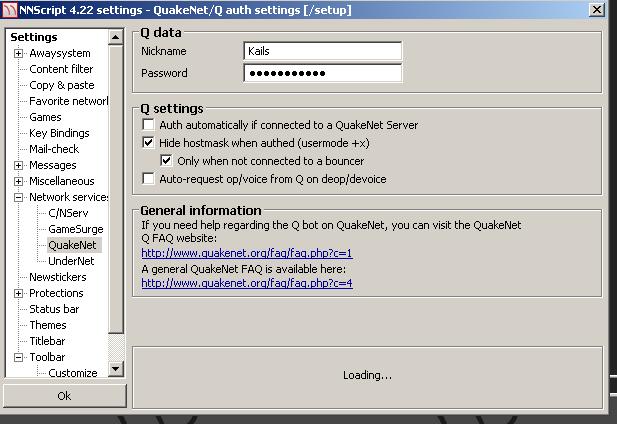
Task: Open general QuakeNet FAQ link c=4
Action: click(x=247, y=283)
